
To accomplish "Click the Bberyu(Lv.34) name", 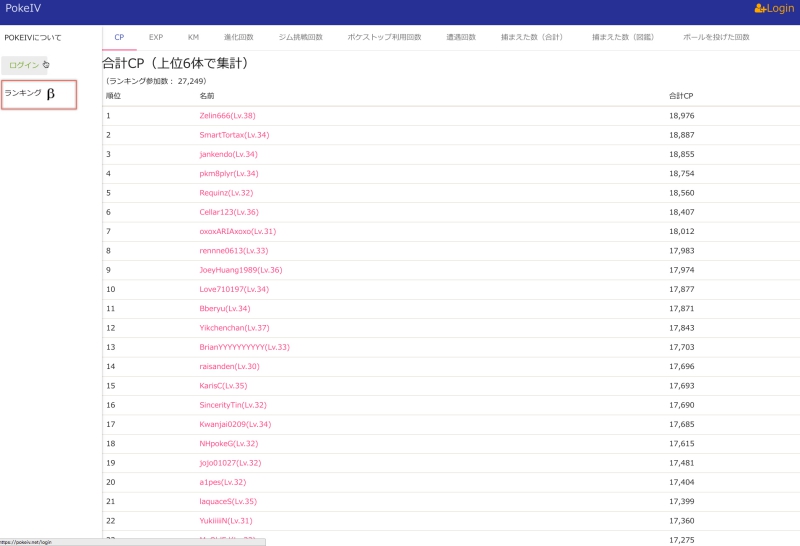I will (x=225, y=309).
